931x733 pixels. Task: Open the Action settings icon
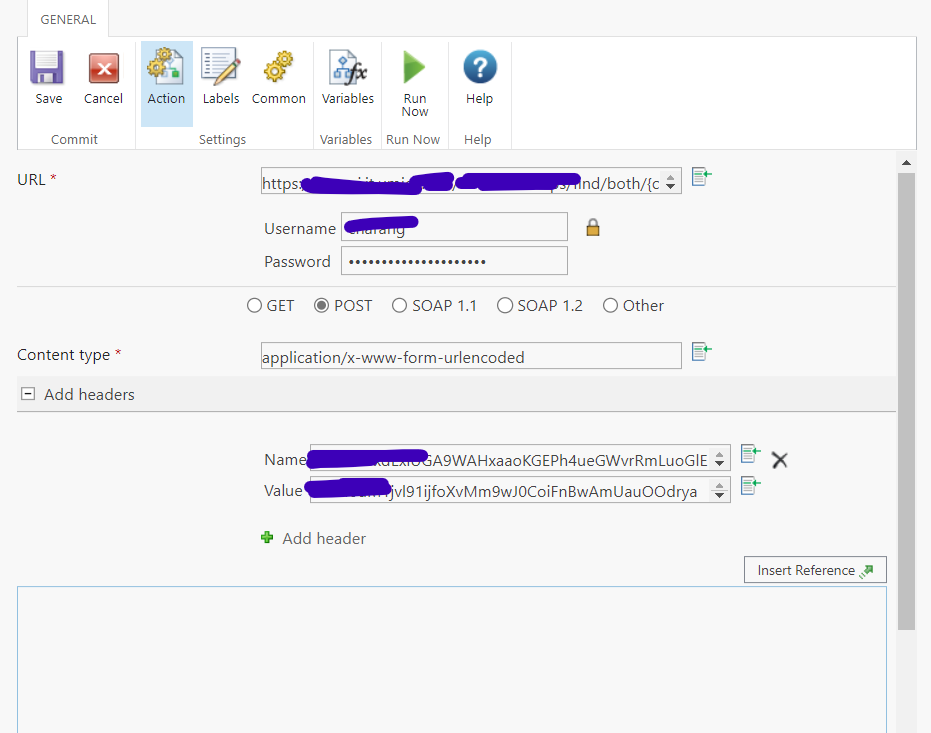click(x=166, y=66)
